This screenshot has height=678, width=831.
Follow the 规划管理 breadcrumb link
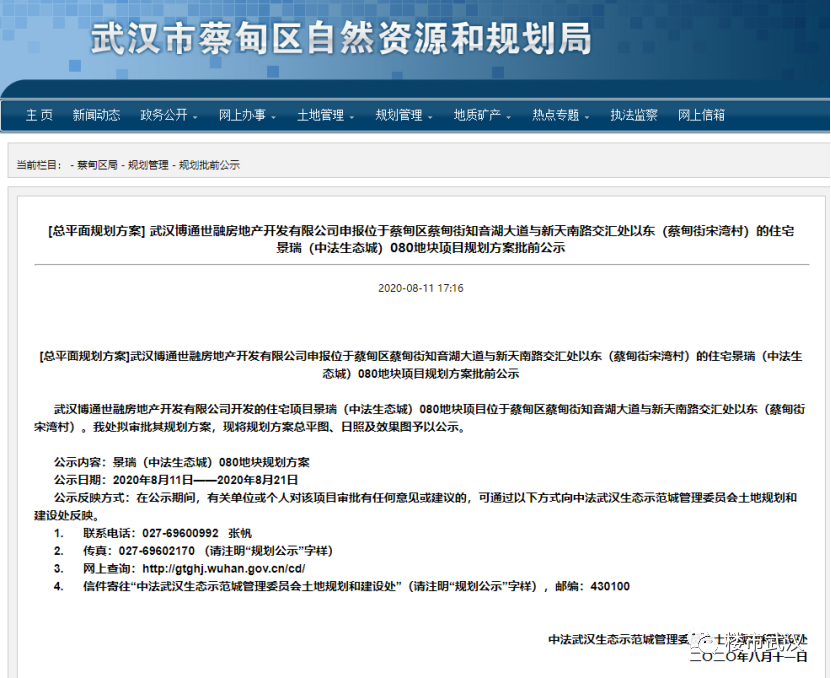[148, 165]
